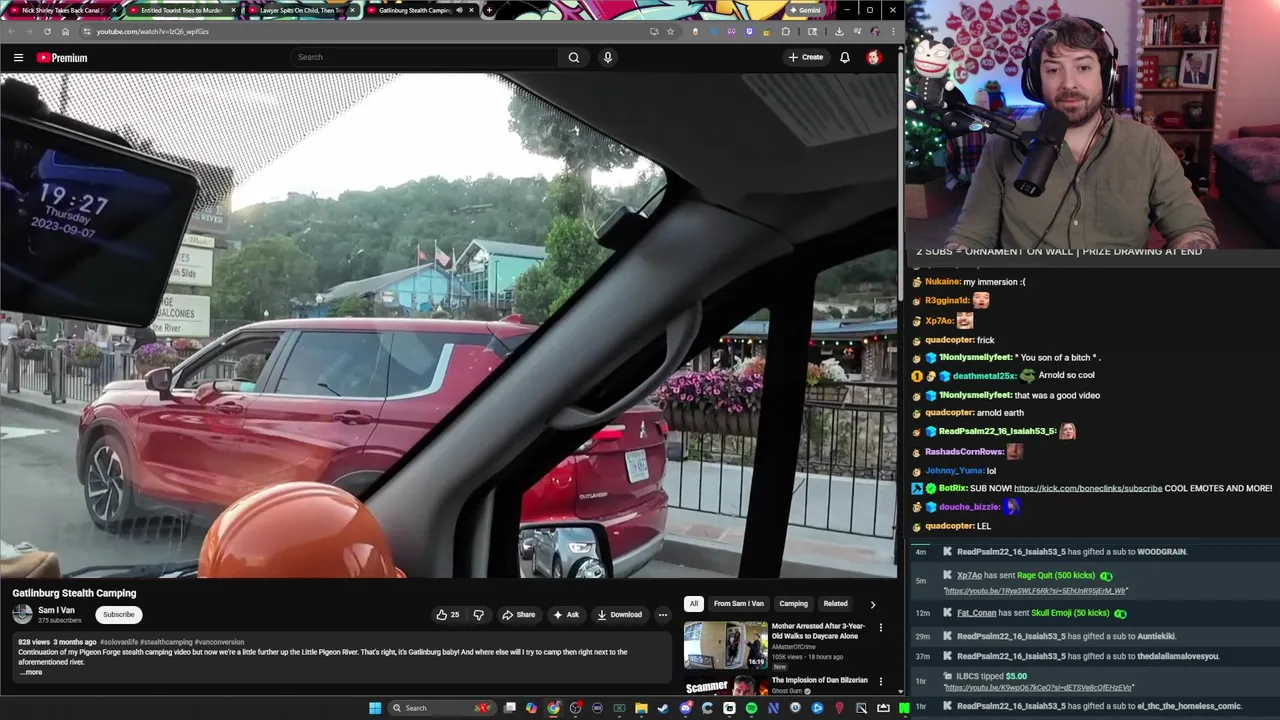Open File Explorer from taskbar
The image size is (1280, 720).
point(641,708)
